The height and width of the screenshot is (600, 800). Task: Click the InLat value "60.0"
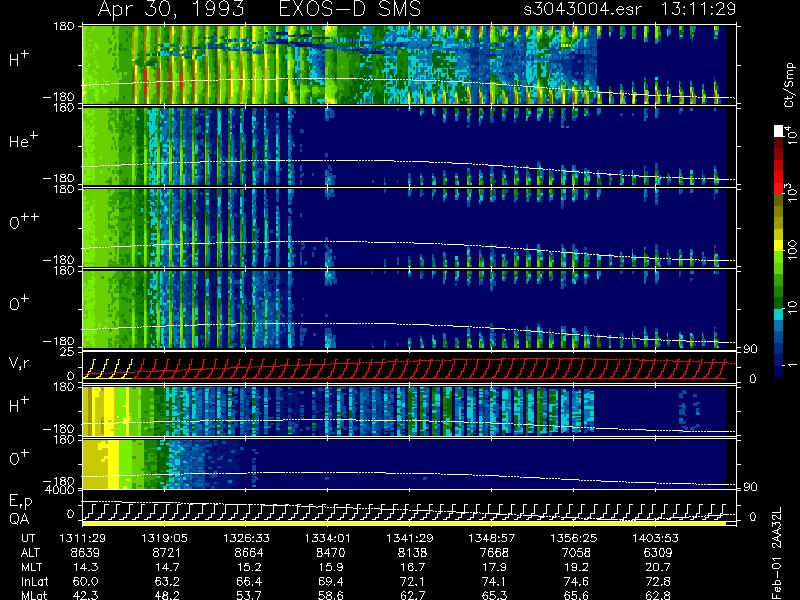click(x=86, y=581)
